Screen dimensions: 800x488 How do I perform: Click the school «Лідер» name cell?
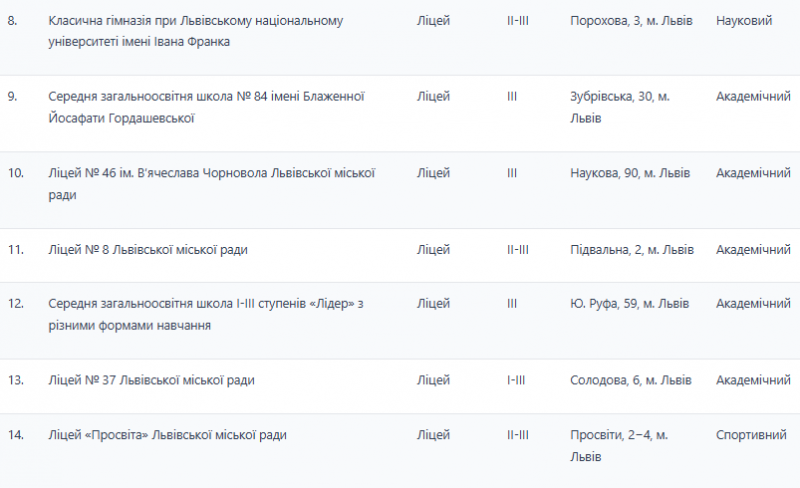tap(205, 314)
